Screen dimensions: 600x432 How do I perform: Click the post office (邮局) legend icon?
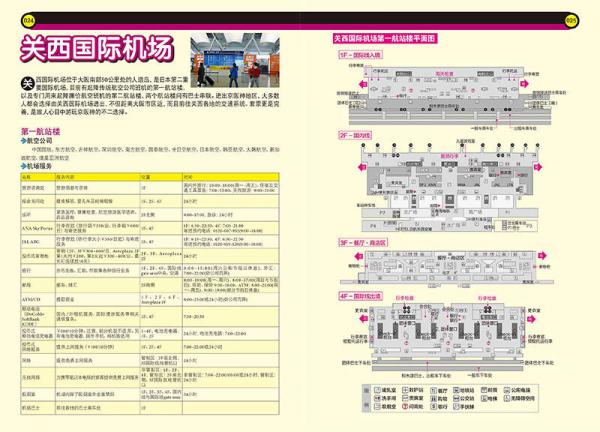point(484,390)
